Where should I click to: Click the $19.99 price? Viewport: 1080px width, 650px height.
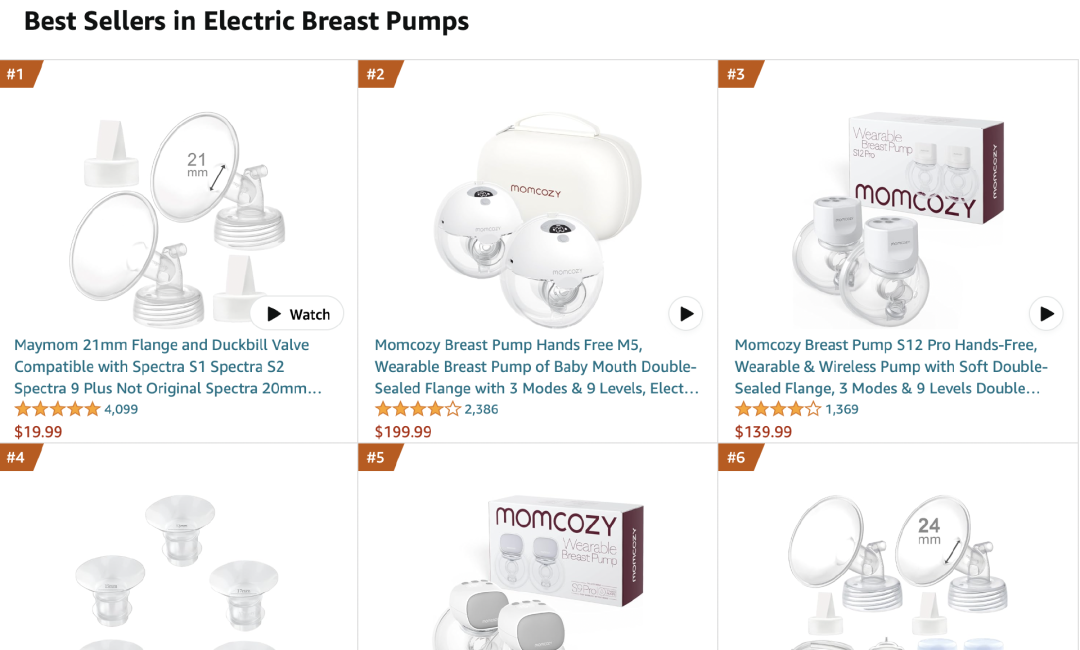38,432
